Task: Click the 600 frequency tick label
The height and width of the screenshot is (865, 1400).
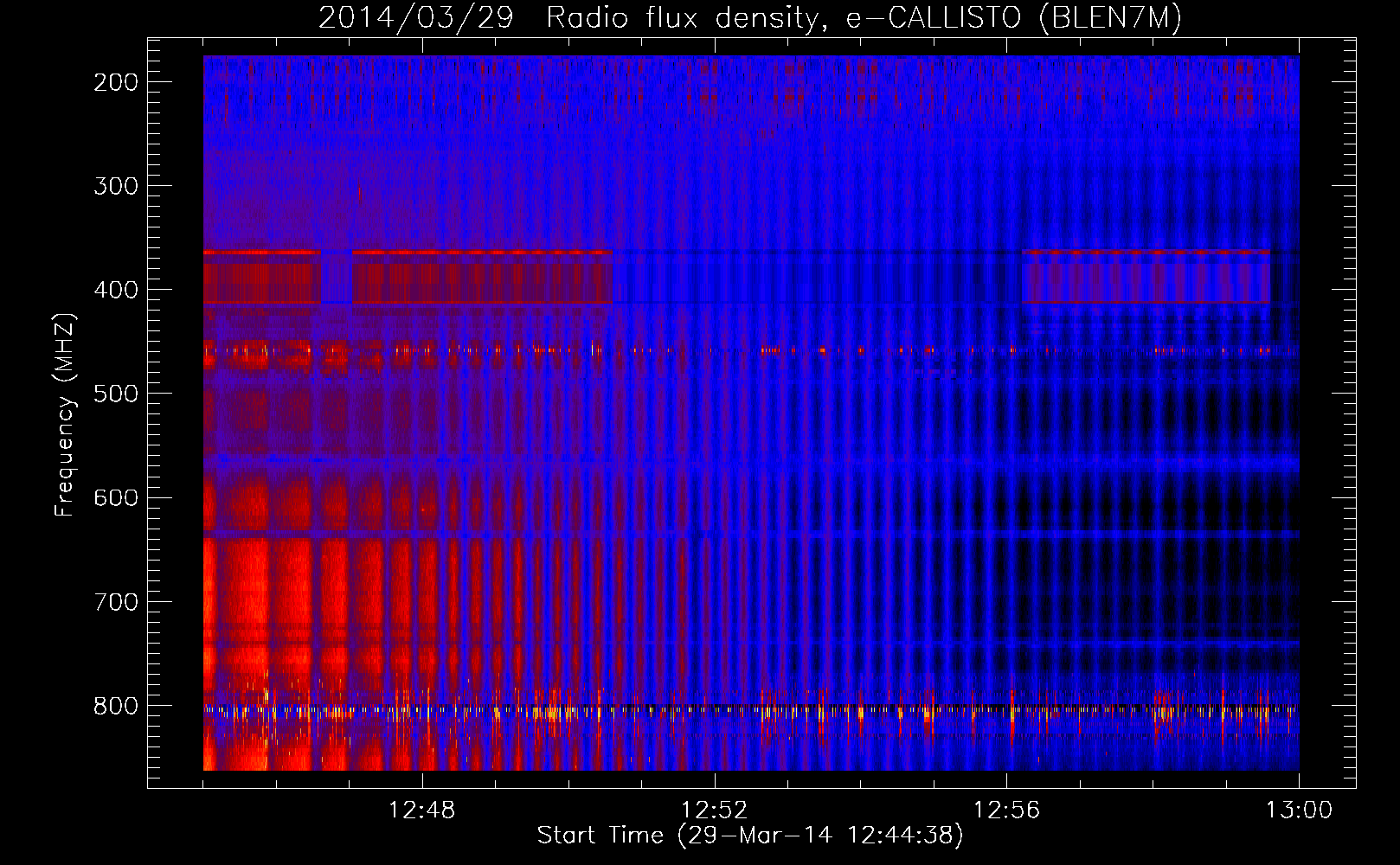Action: 116,497
